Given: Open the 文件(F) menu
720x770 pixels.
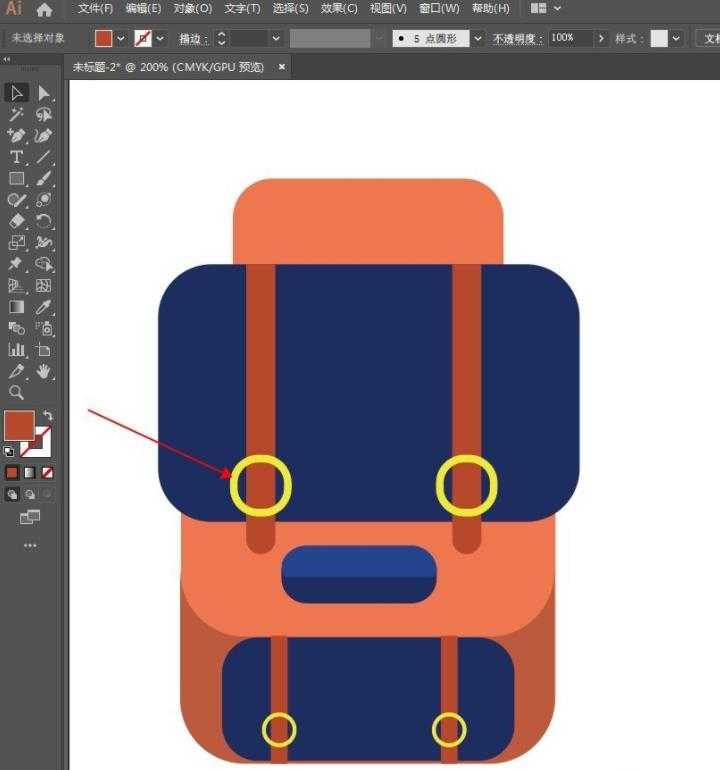Looking at the screenshot, I should [x=95, y=9].
